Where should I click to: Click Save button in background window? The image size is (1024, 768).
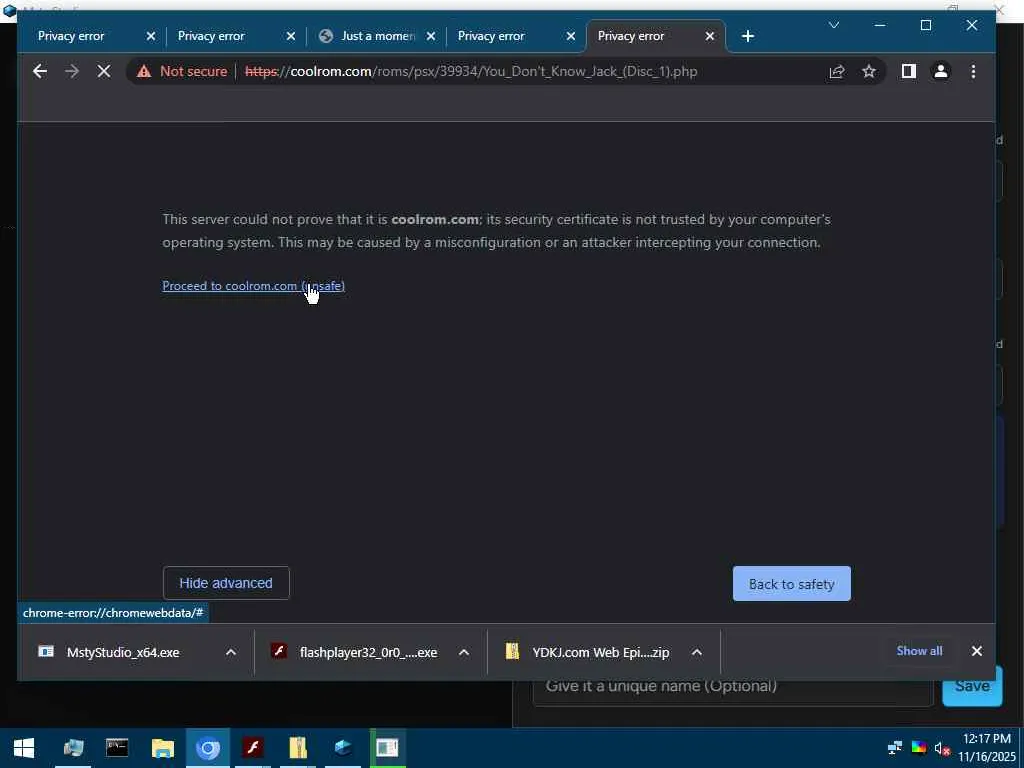(x=972, y=688)
